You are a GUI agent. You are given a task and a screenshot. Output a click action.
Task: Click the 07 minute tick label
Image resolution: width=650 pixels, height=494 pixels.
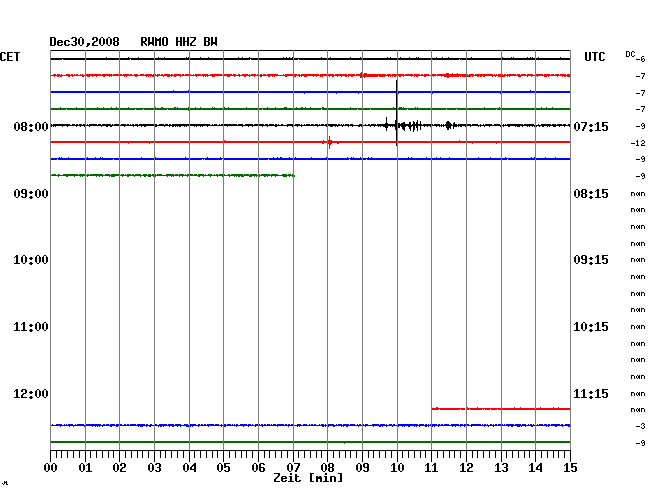pos(293,468)
